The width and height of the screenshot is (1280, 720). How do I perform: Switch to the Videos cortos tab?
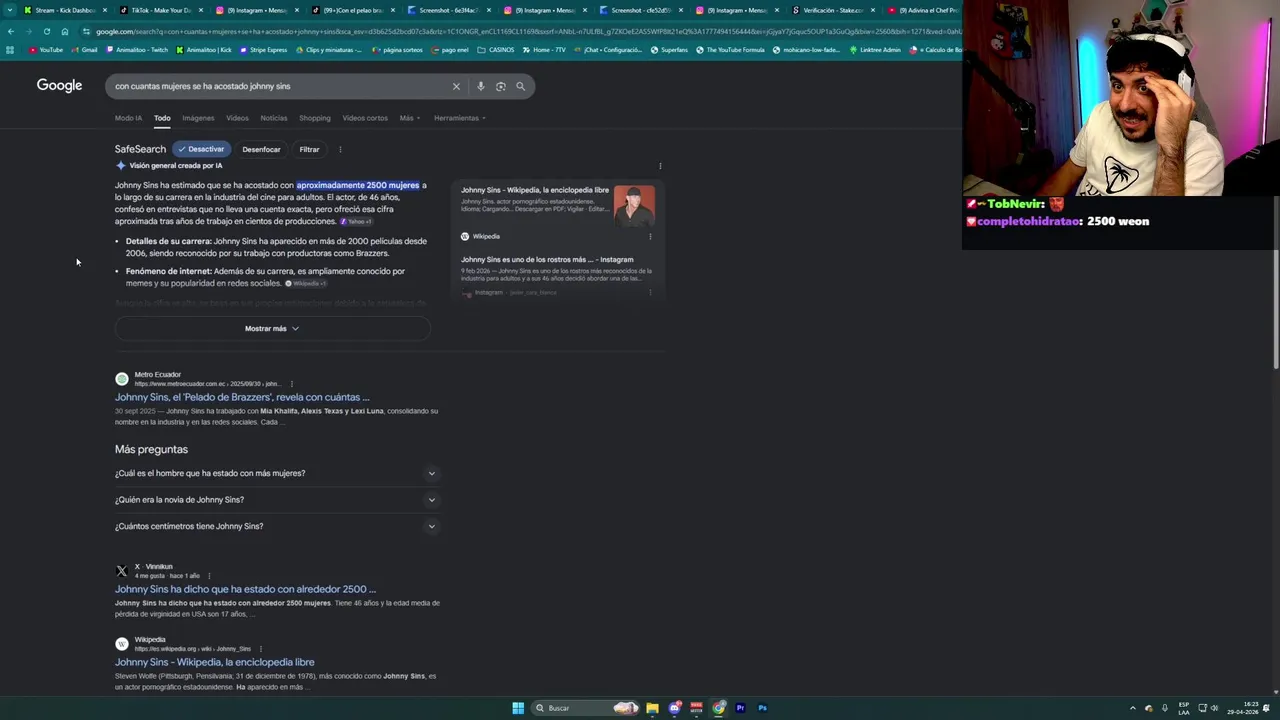pos(365,118)
